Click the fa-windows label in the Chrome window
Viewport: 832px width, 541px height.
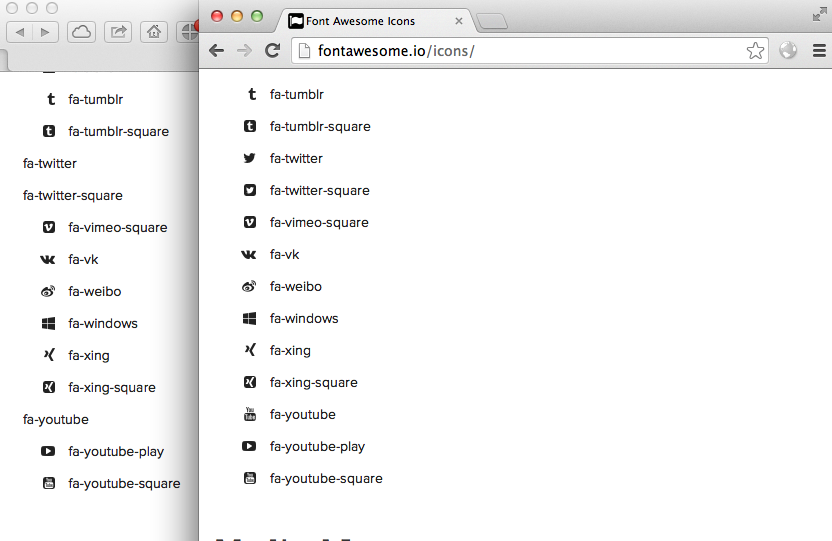point(304,319)
